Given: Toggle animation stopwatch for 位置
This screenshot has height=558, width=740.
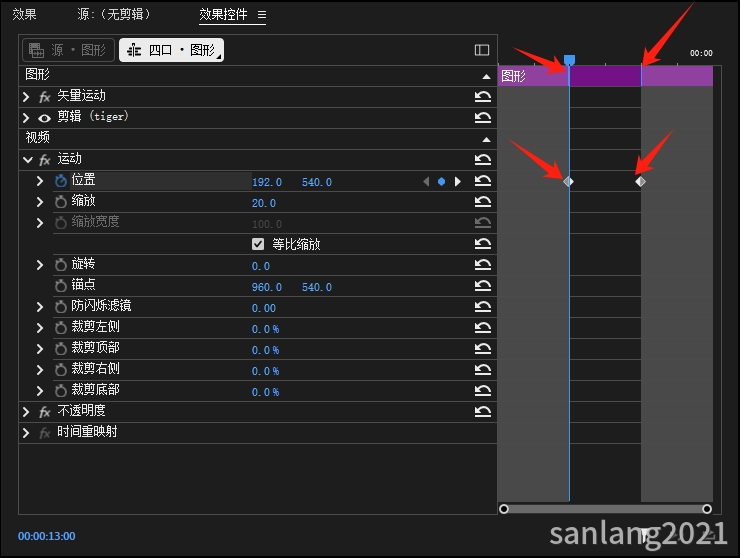Looking at the screenshot, I should pos(60,181).
